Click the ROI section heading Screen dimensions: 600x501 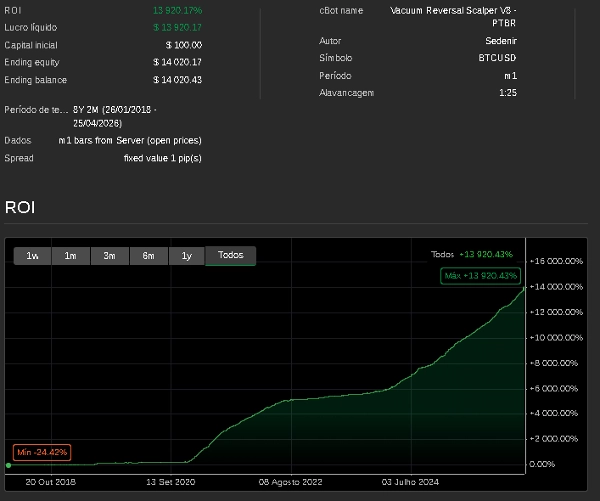[x=20, y=207]
